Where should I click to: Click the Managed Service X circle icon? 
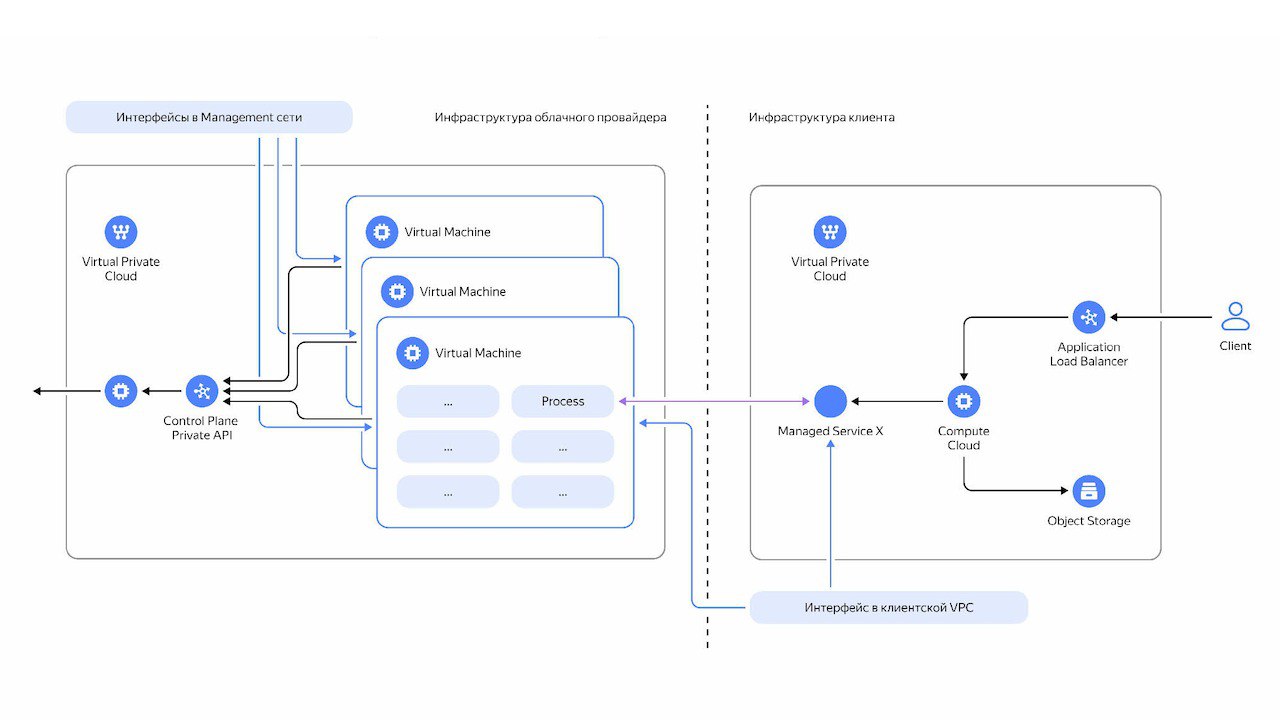pos(830,401)
